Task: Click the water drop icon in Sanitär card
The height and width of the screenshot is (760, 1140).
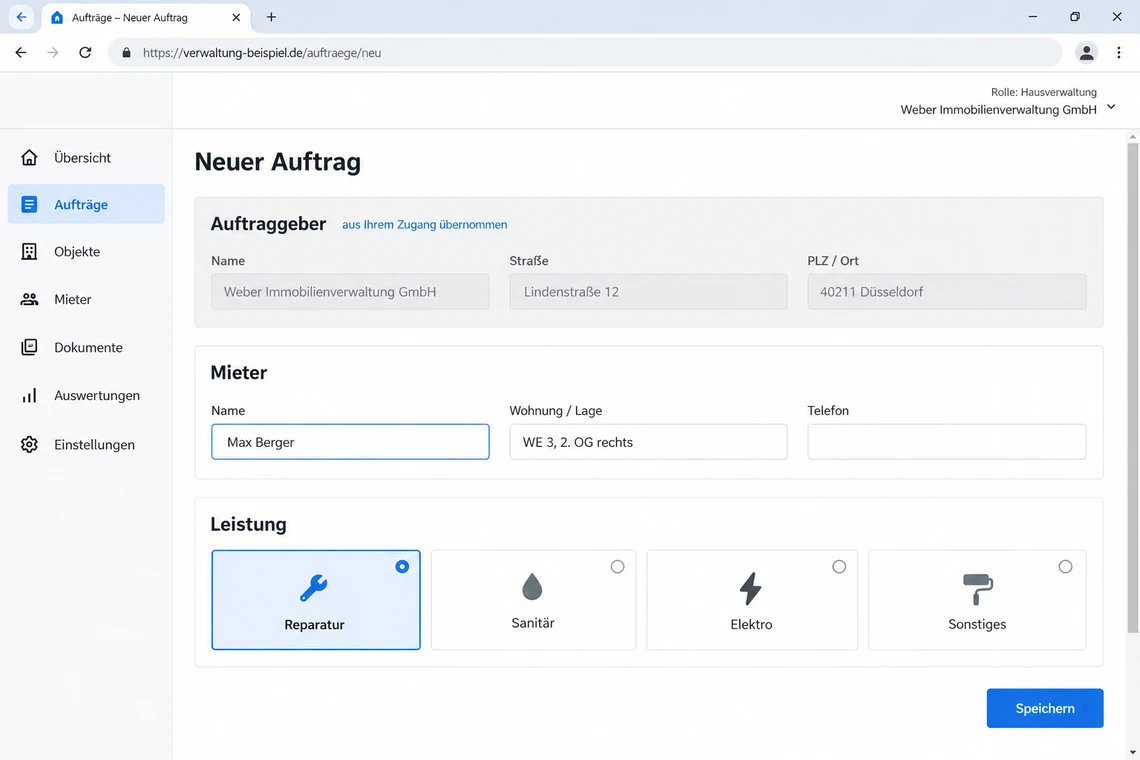Action: pyautogui.click(x=532, y=586)
